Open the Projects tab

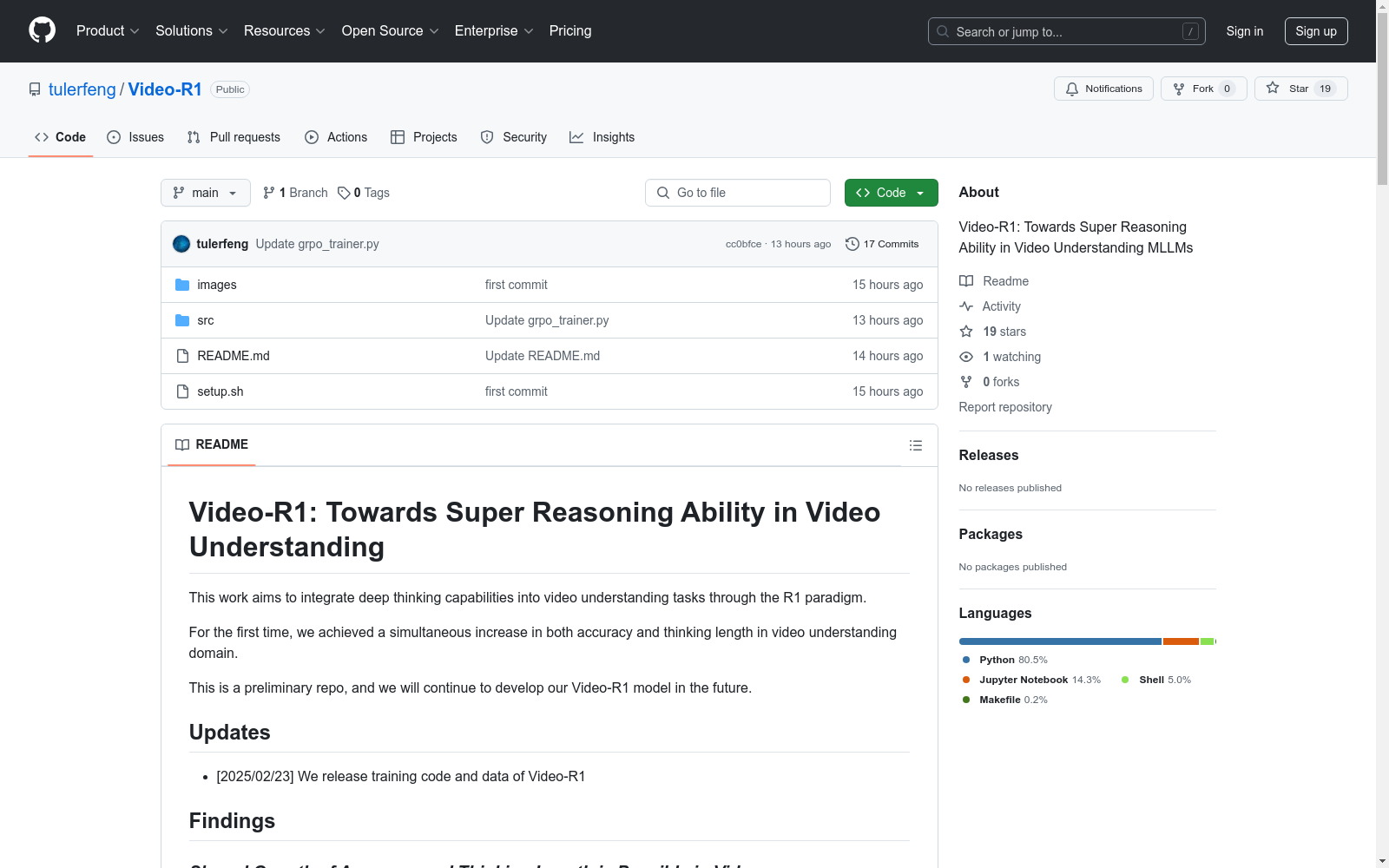(x=424, y=137)
